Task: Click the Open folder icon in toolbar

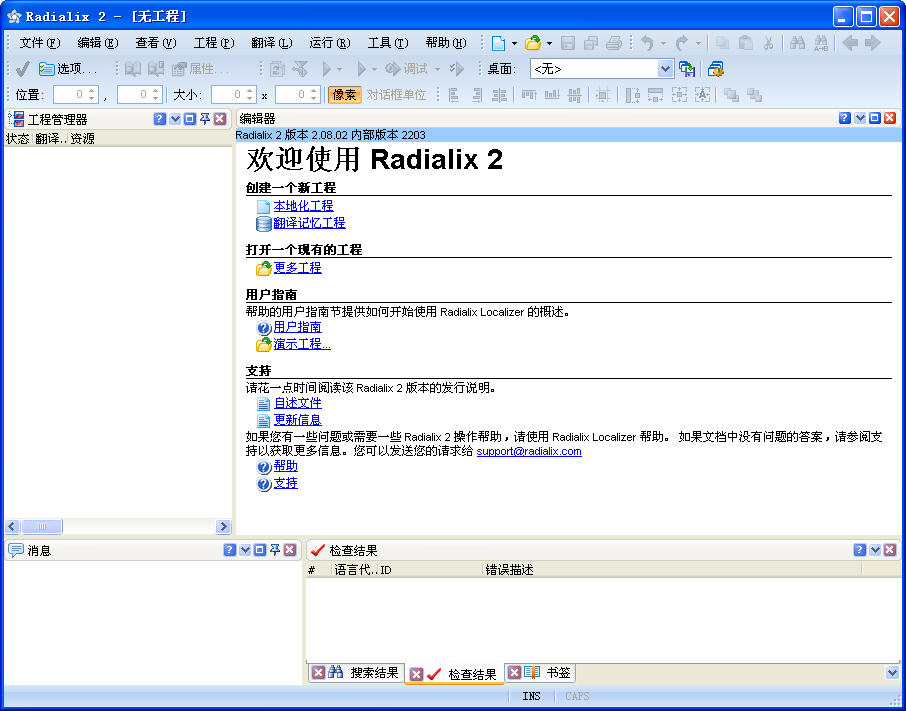Action: (533, 43)
